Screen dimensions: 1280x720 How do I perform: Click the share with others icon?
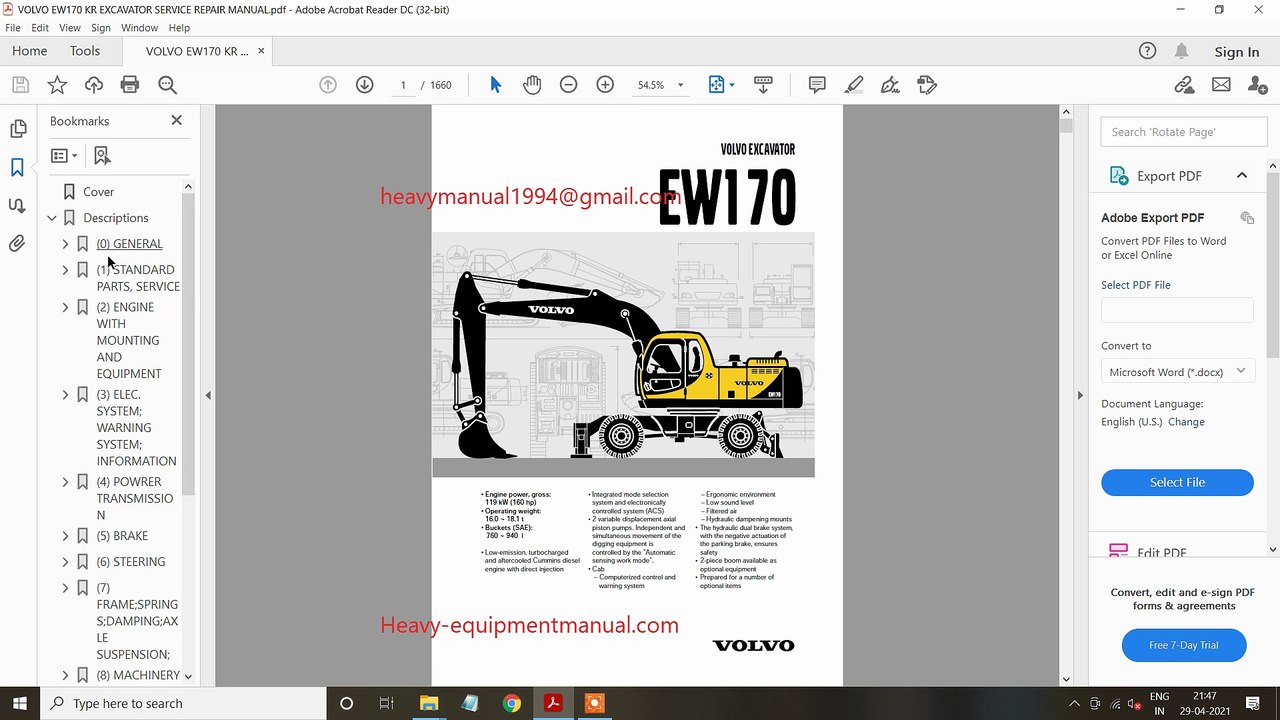[x=1258, y=85]
